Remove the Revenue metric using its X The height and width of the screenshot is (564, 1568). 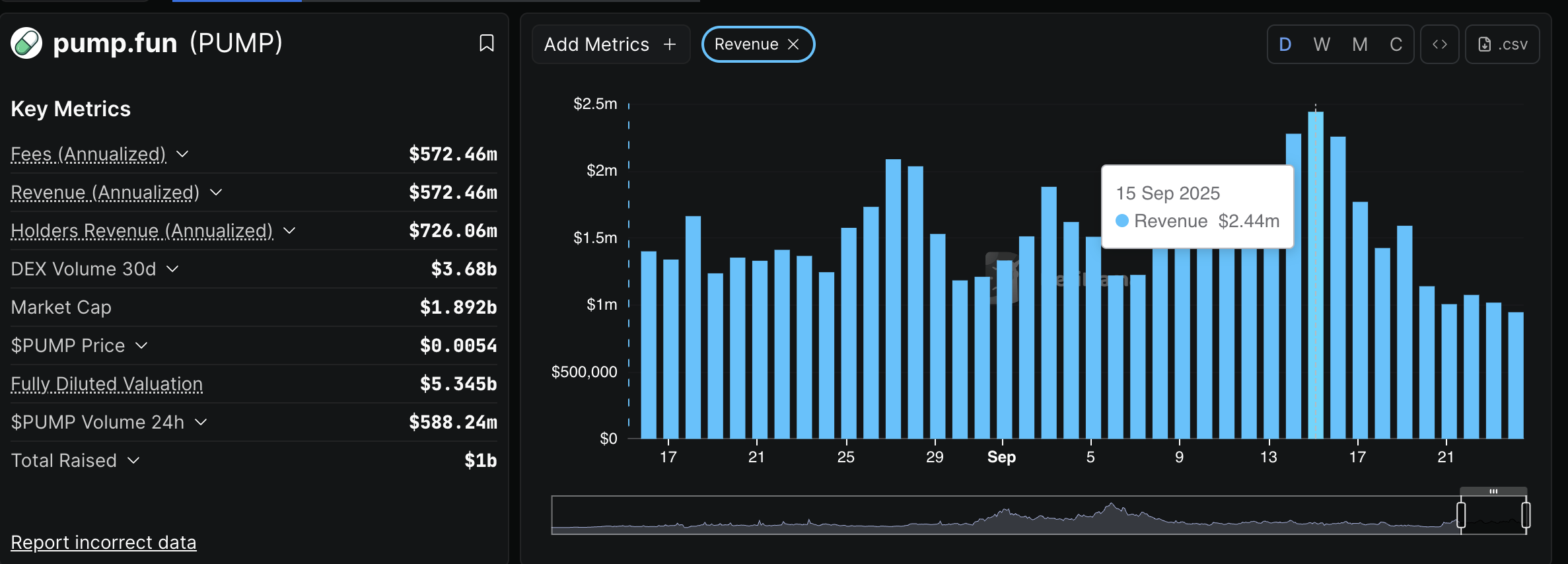pyautogui.click(x=794, y=44)
